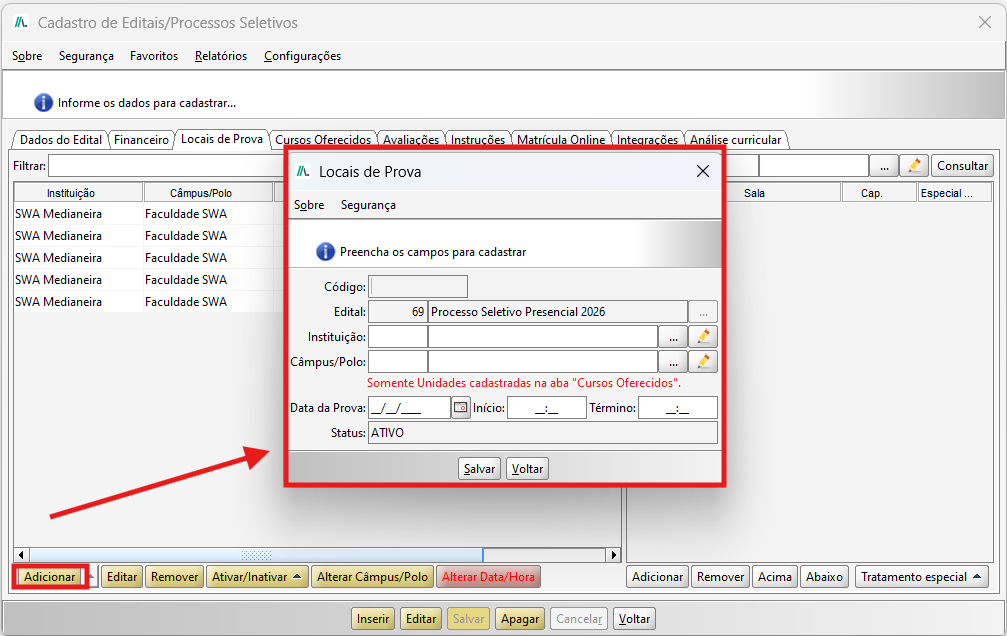Click the ellipsis button next to Consultar
The height and width of the screenshot is (636, 1007).
(x=884, y=166)
